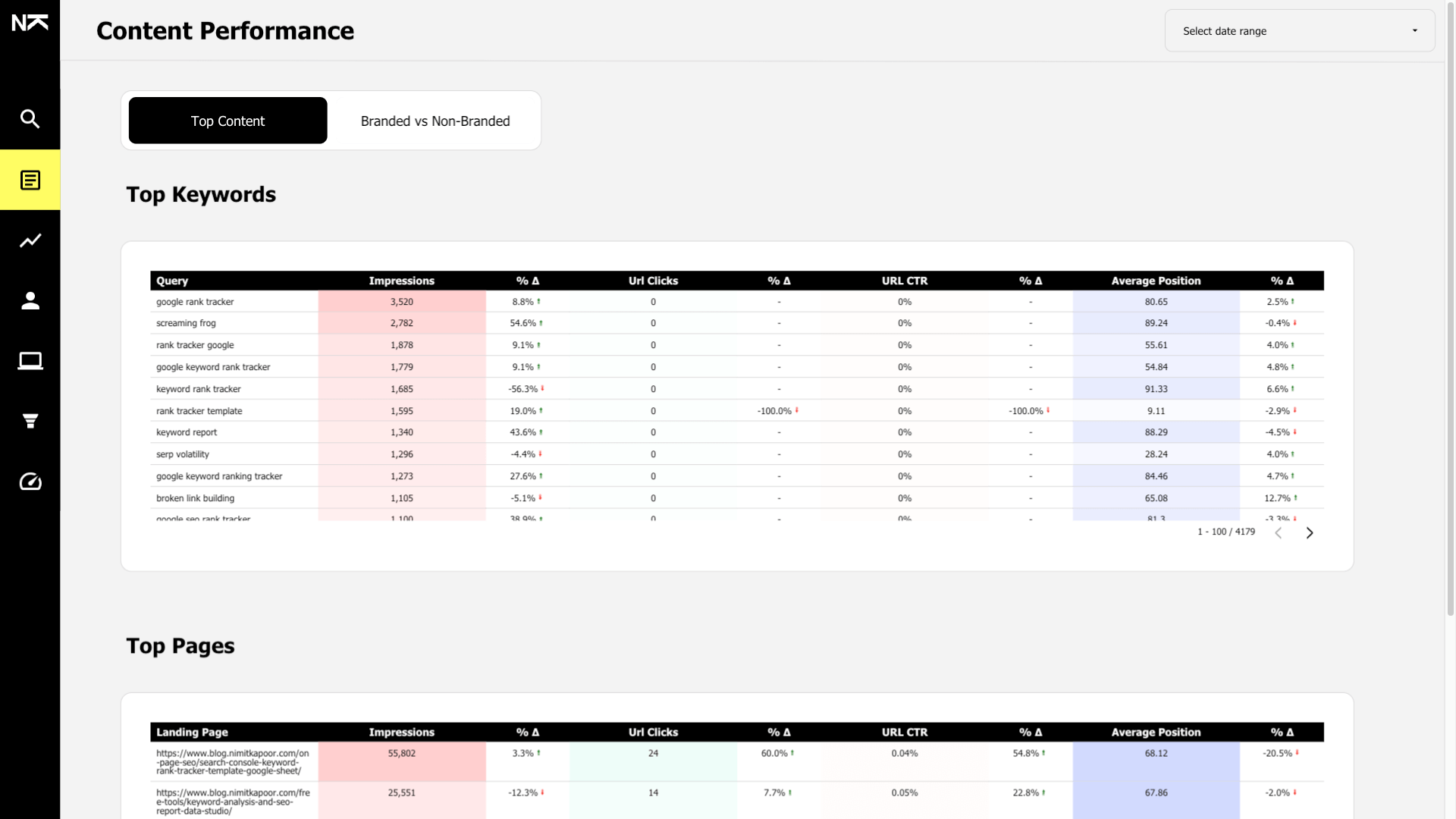Sort the table by Impressions column
The width and height of the screenshot is (1456, 819).
pos(401,281)
